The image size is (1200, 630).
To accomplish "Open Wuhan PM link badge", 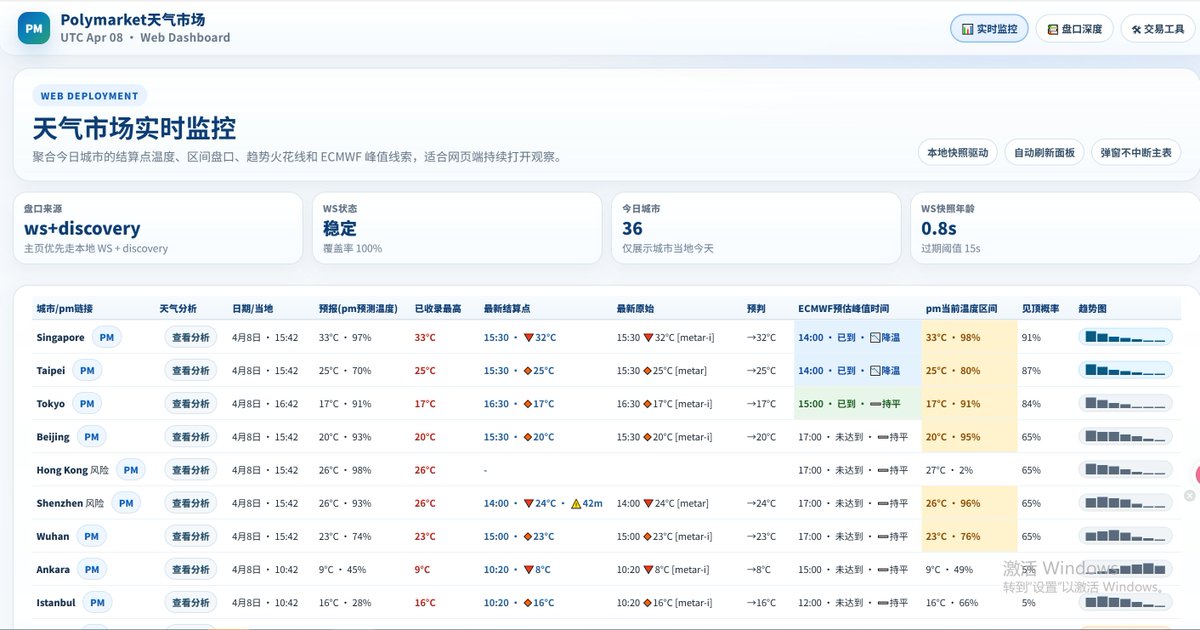I will [91, 536].
